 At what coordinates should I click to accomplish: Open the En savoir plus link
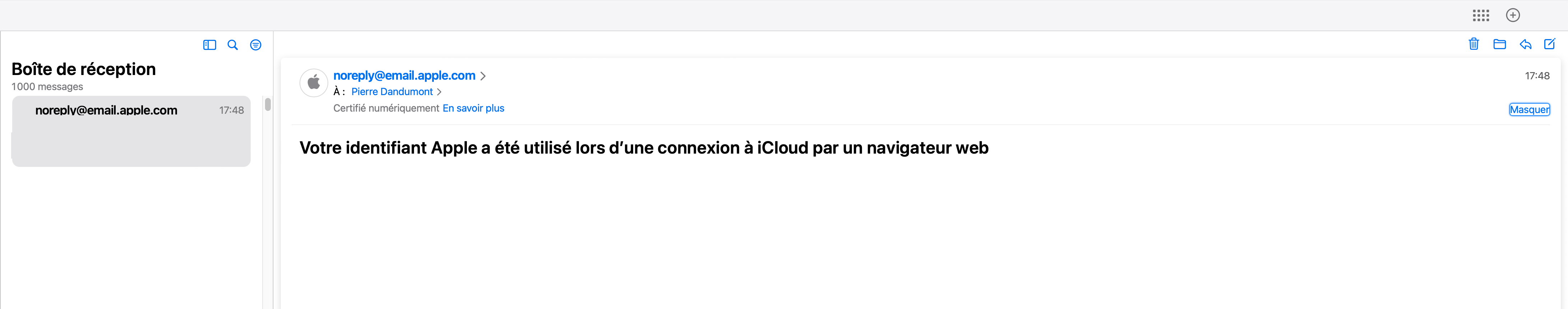point(473,108)
